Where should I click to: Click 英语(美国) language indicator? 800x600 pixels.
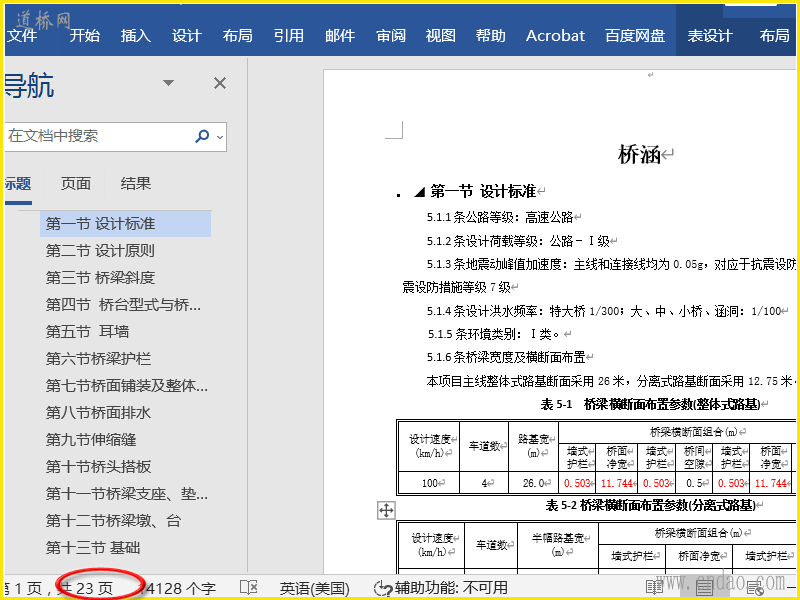click(x=315, y=588)
